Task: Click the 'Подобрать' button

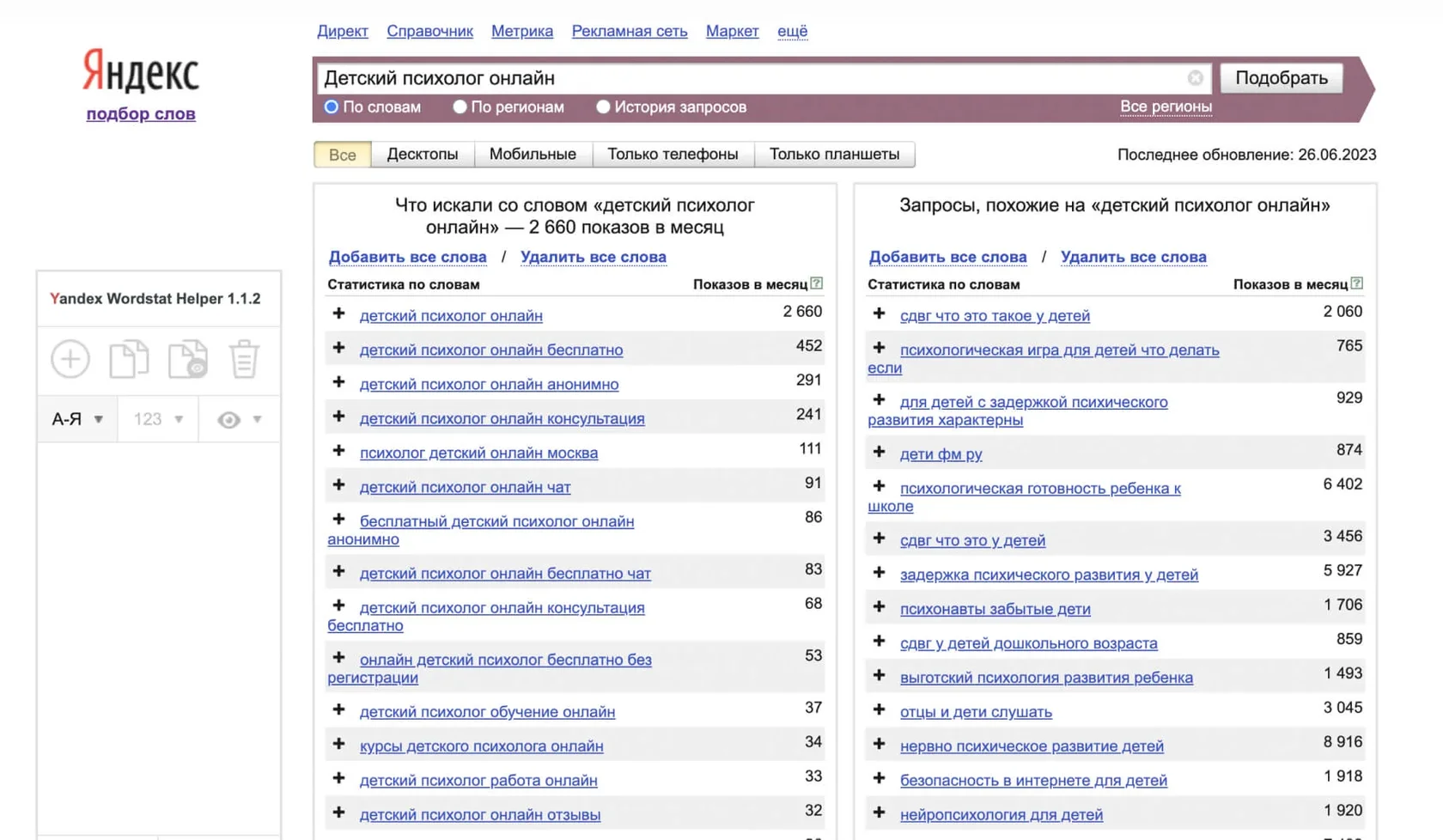Action: pyautogui.click(x=1282, y=78)
